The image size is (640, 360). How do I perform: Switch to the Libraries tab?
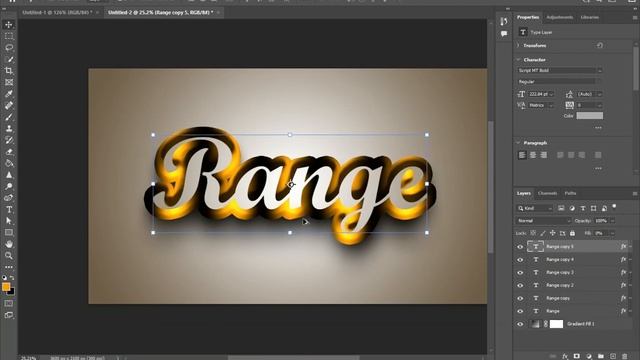(x=589, y=17)
